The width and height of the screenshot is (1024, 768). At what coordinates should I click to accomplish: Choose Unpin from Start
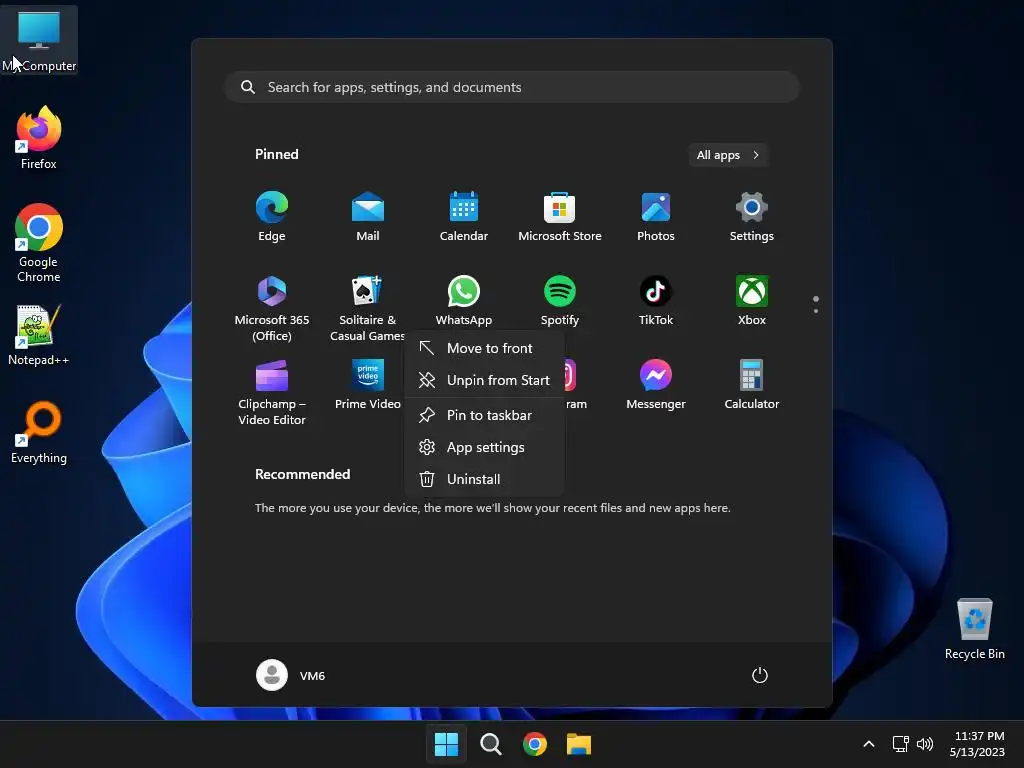pos(484,380)
